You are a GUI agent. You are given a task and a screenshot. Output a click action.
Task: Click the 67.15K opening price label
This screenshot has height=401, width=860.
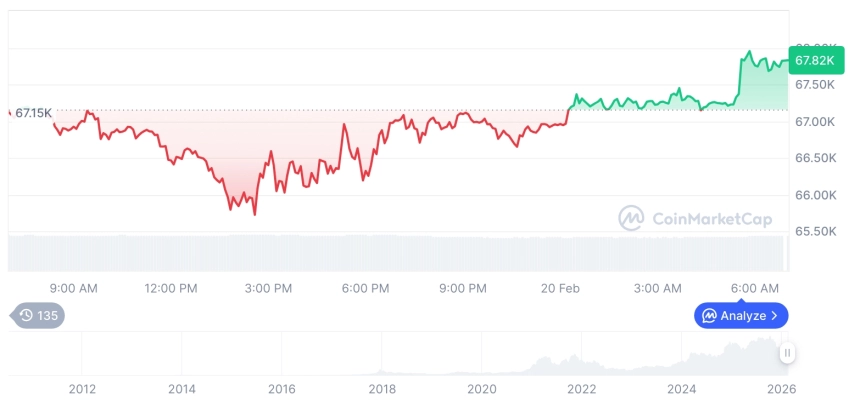click(x=33, y=113)
